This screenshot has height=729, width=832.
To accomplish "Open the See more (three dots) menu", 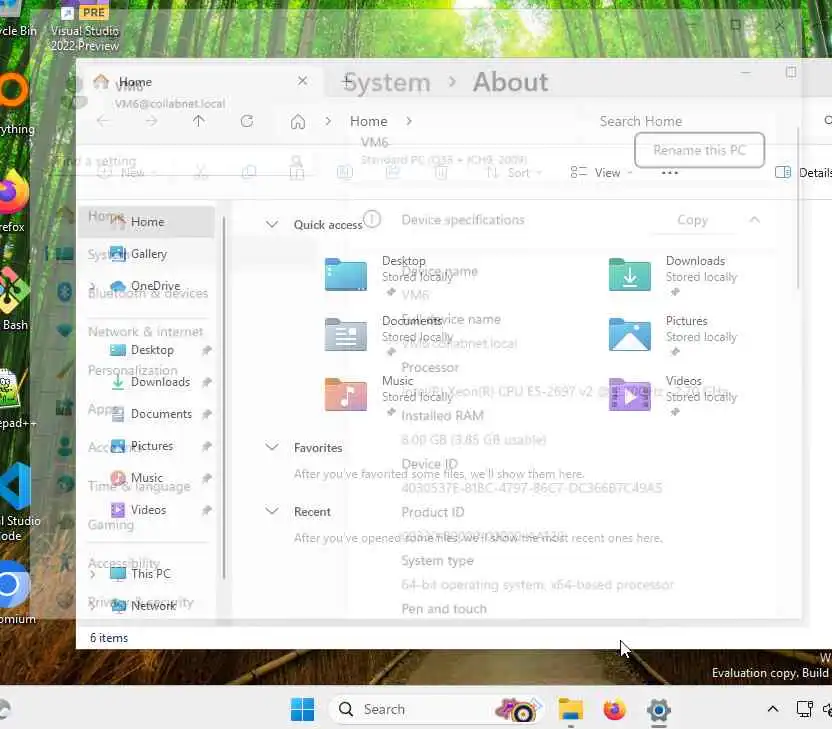I will click(670, 172).
